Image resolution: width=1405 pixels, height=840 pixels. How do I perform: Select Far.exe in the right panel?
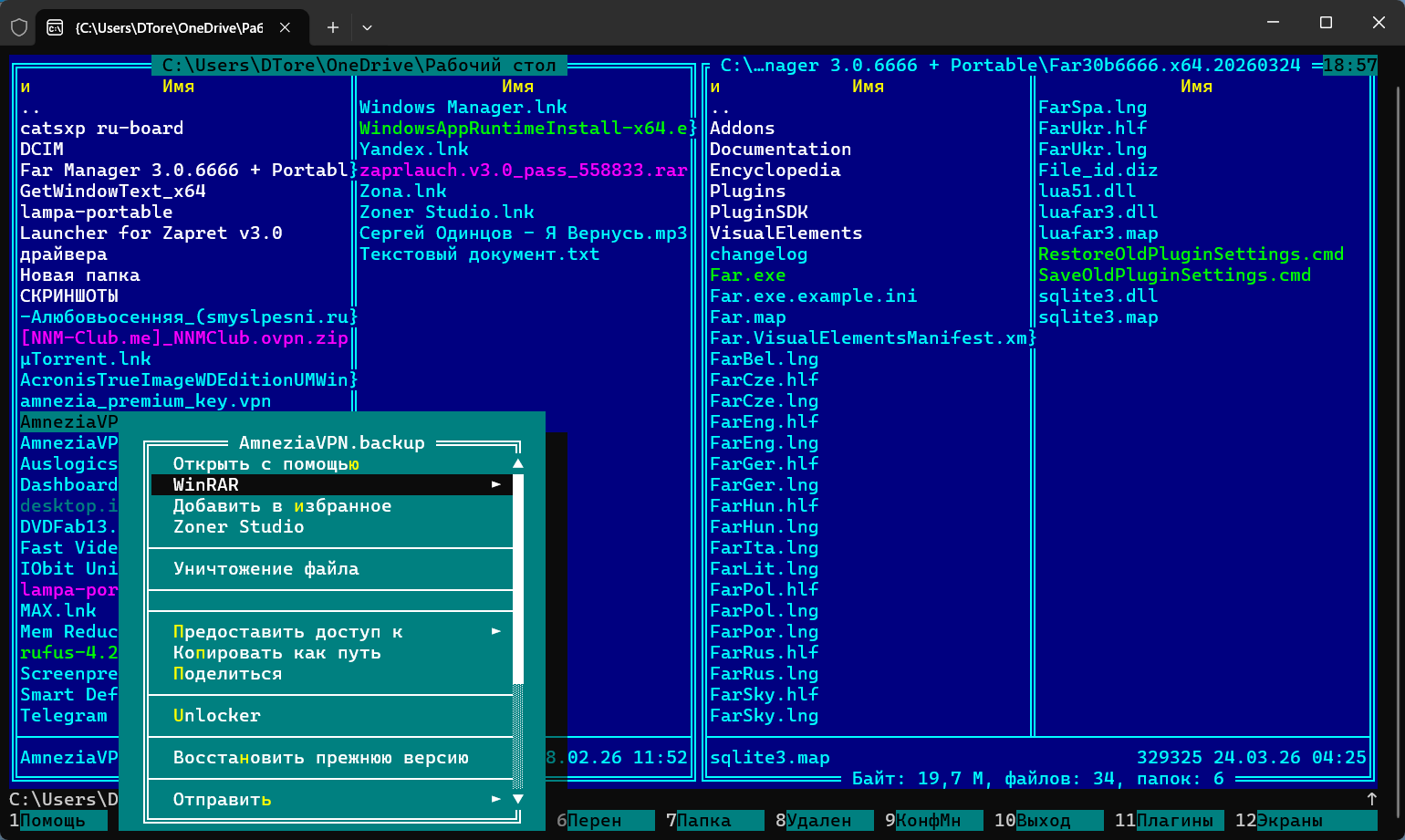(x=747, y=275)
